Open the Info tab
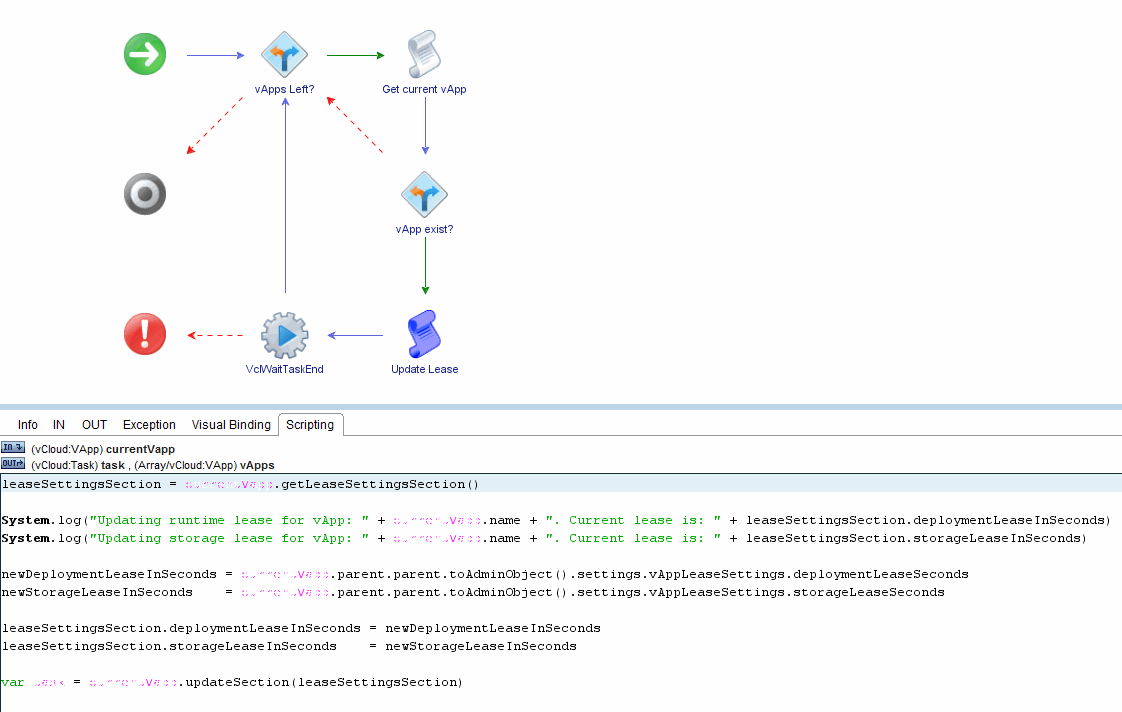The image size is (1122, 712). click(28, 425)
